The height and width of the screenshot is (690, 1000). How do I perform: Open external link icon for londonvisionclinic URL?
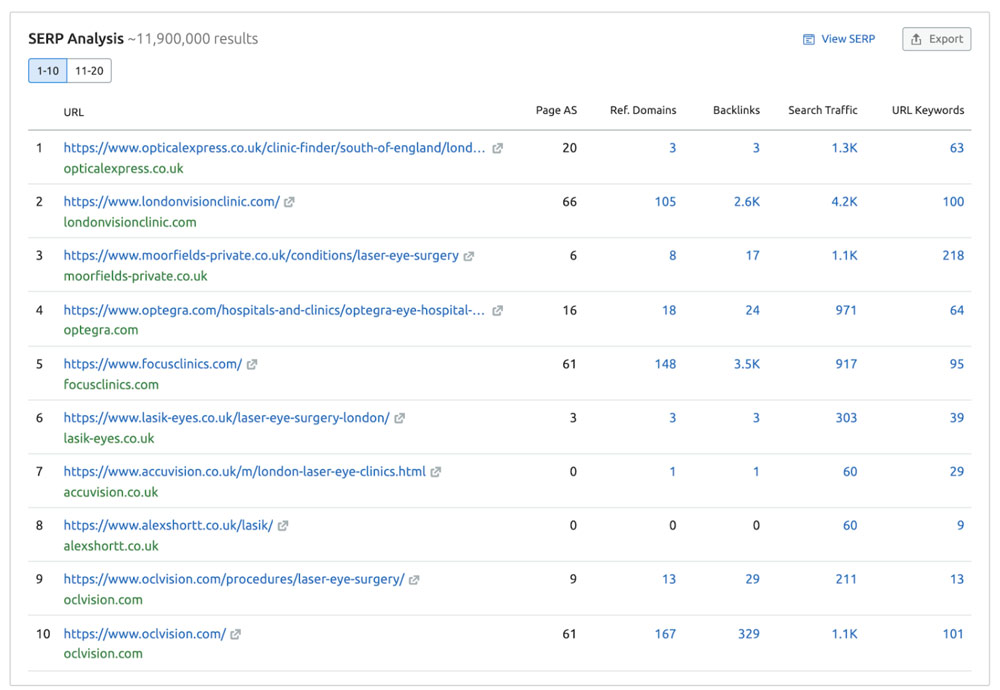coord(289,202)
